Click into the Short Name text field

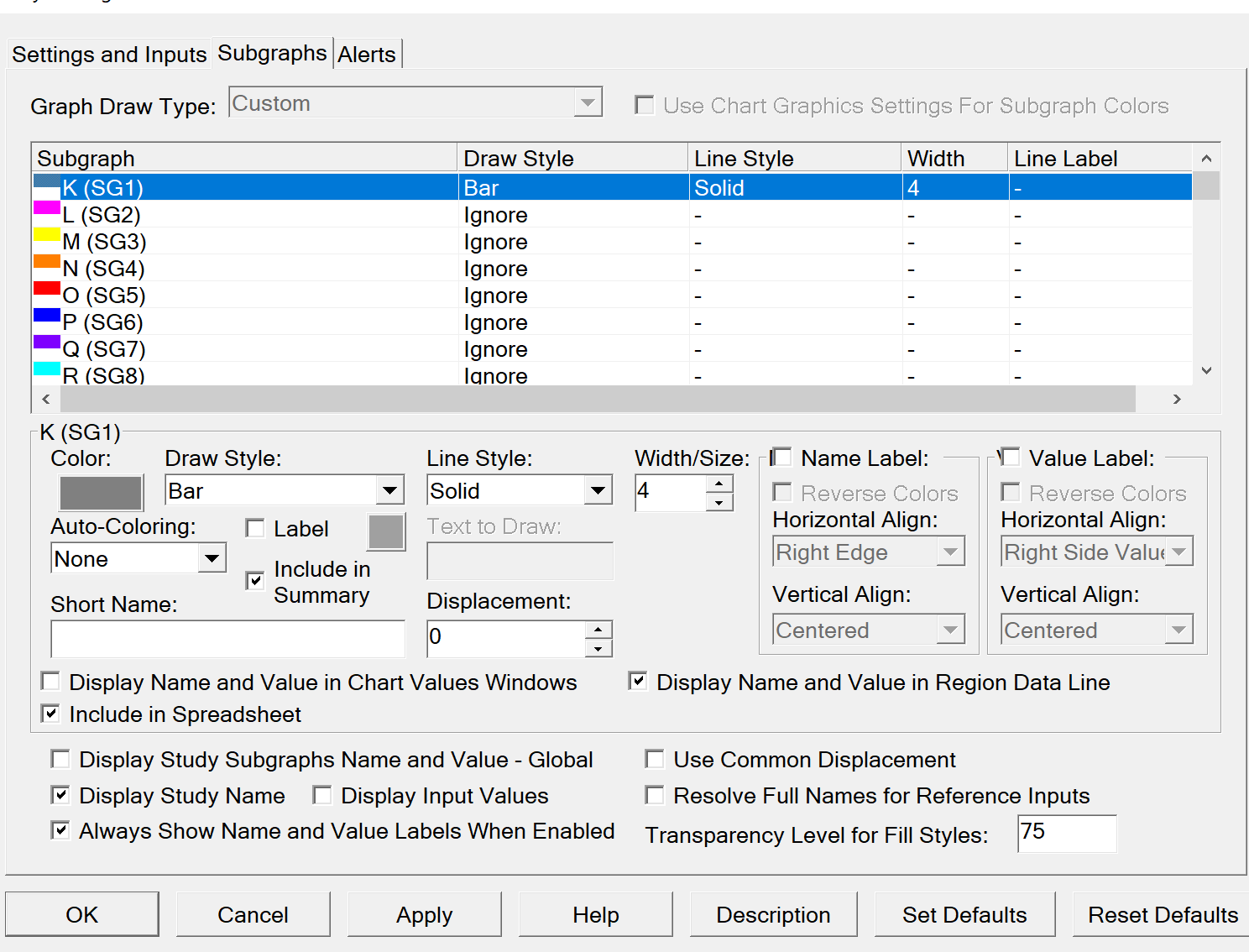[227, 639]
